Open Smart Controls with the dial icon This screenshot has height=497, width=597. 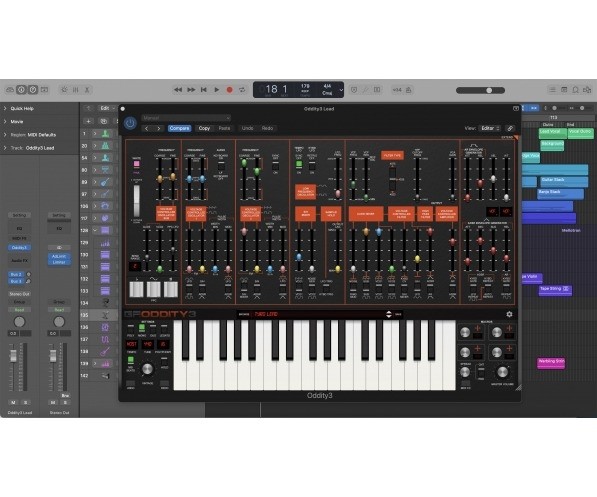click(x=64, y=90)
